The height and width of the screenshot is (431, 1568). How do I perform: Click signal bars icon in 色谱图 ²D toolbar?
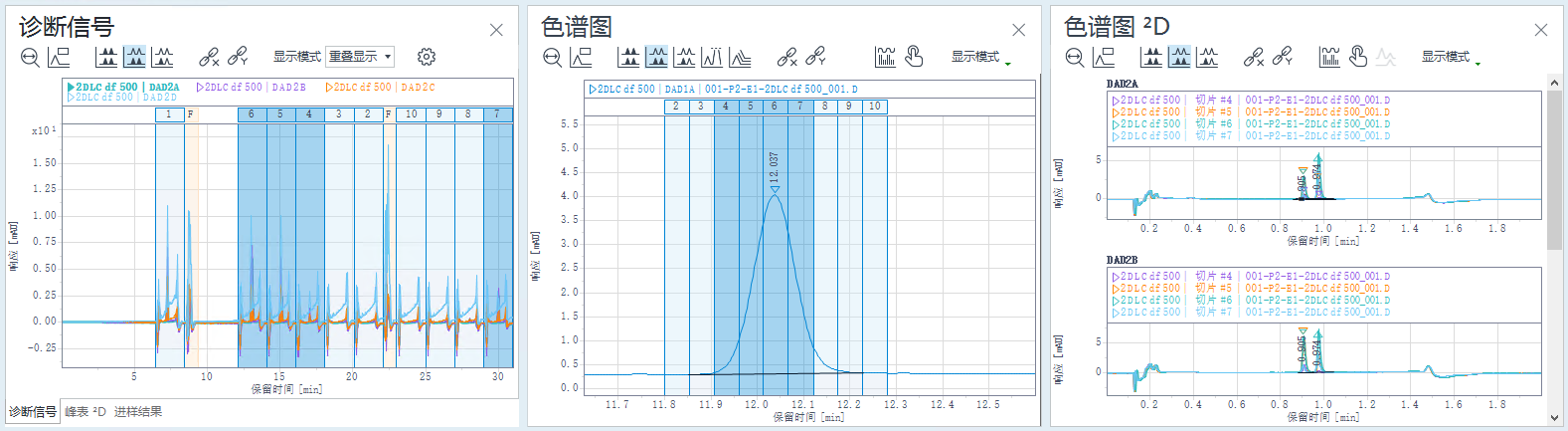click(1329, 57)
